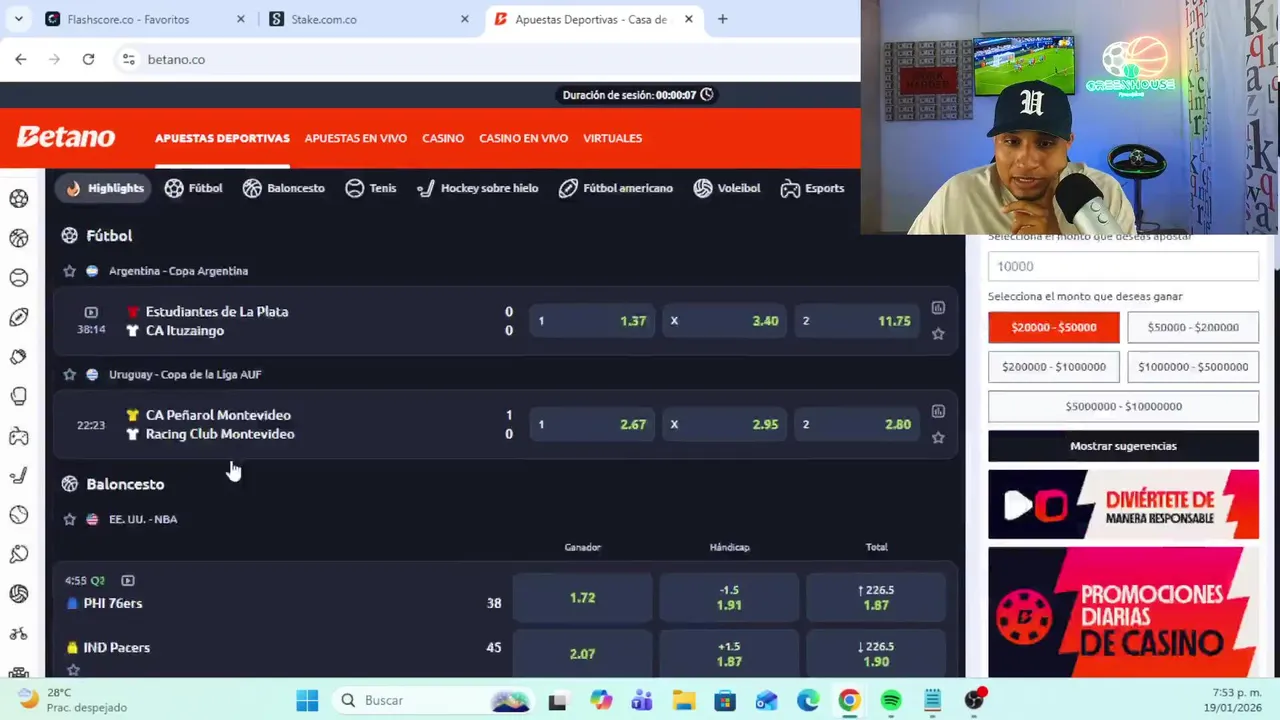Open Windows Start menu

(x=307, y=700)
